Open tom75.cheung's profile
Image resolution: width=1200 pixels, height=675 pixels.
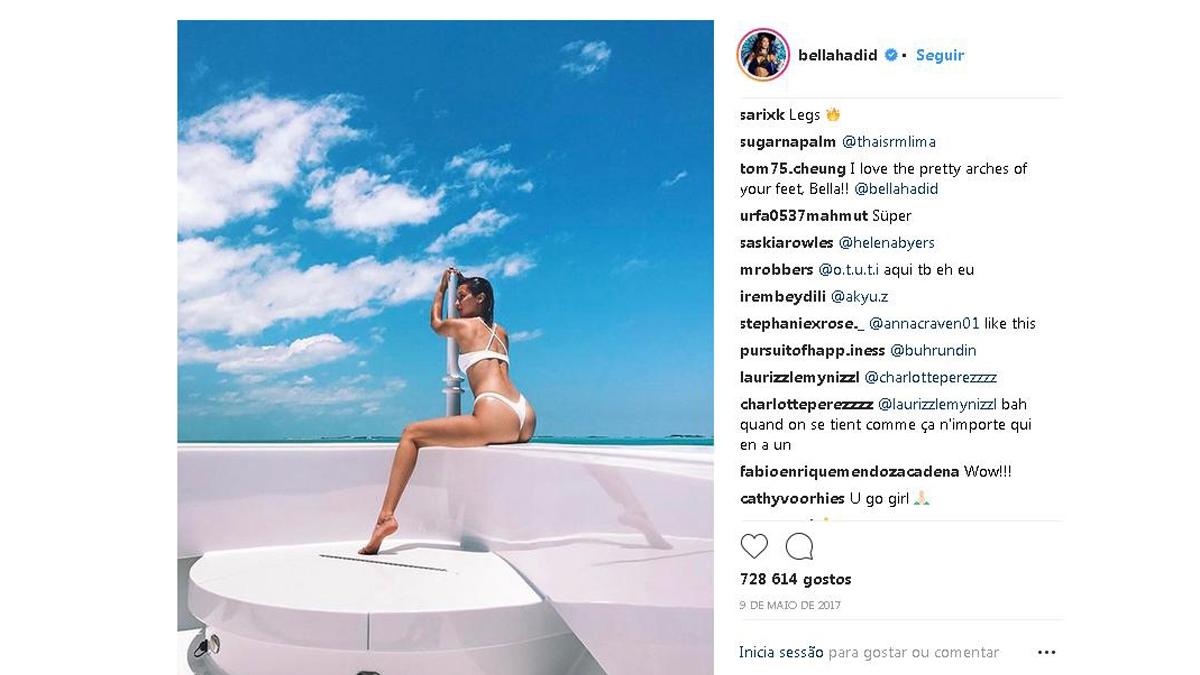793,169
